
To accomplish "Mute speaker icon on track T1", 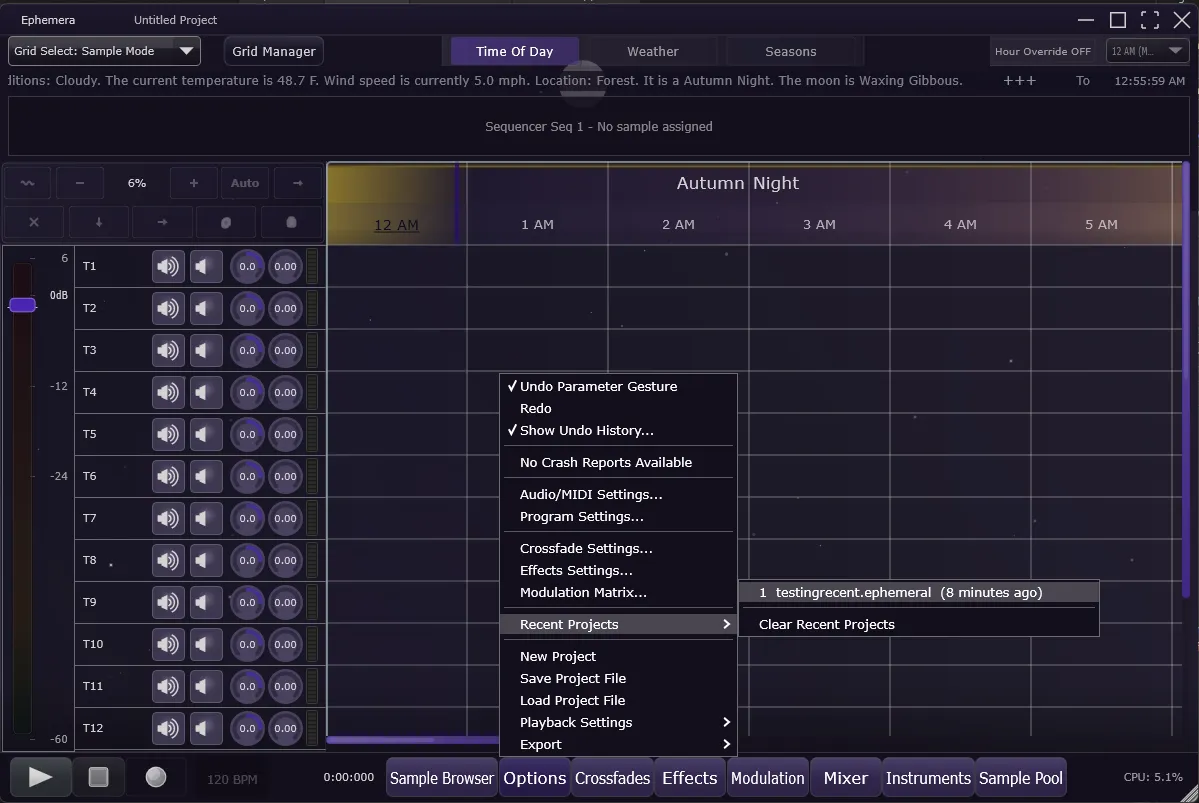I will (167, 266).
